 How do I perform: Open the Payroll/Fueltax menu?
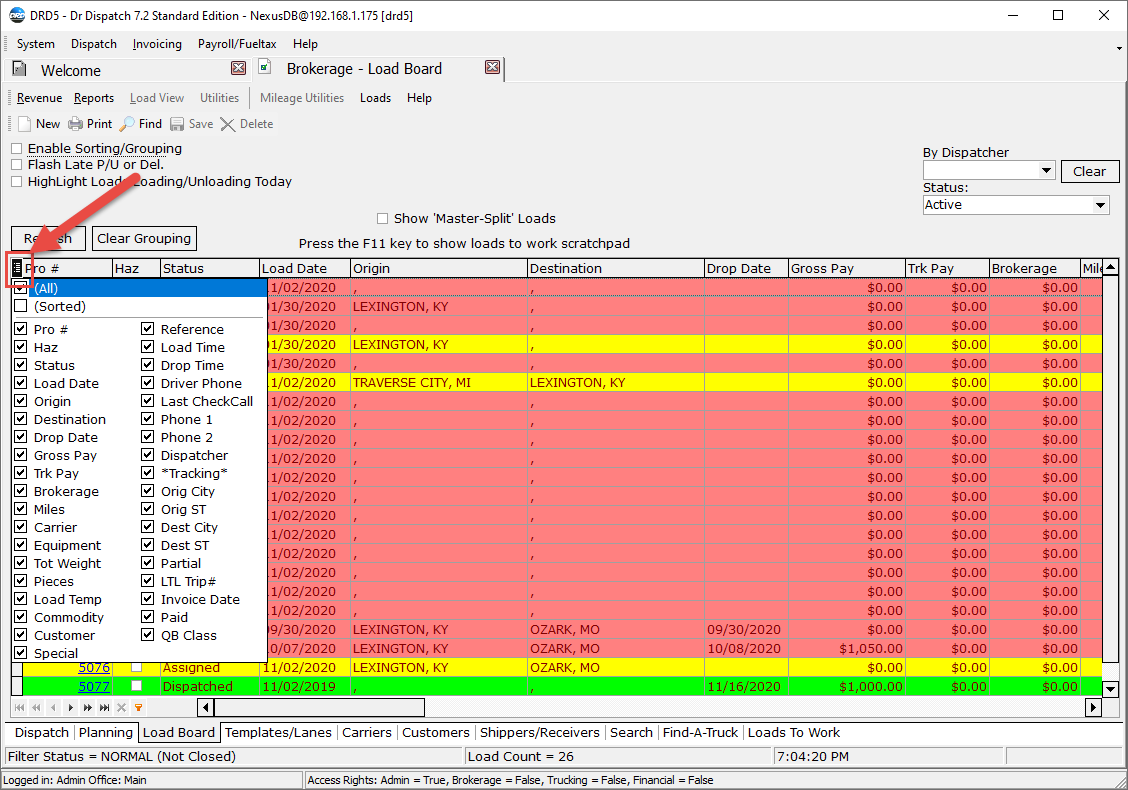coord(237,44)
